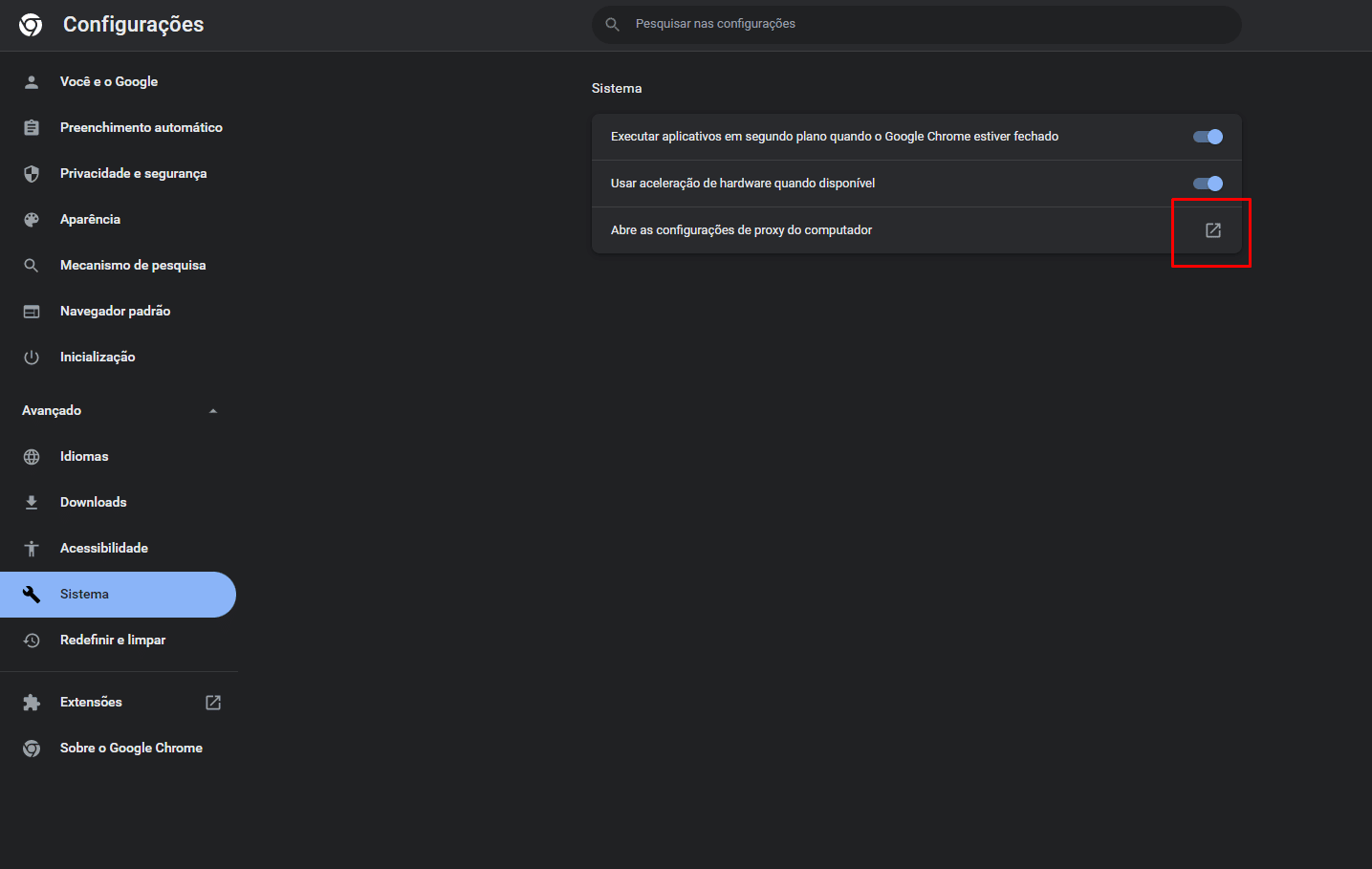Click the Sistema wrench icon
Image resolution: width=1372 pixels, height=869 pixels.
(x=32, y=594)
